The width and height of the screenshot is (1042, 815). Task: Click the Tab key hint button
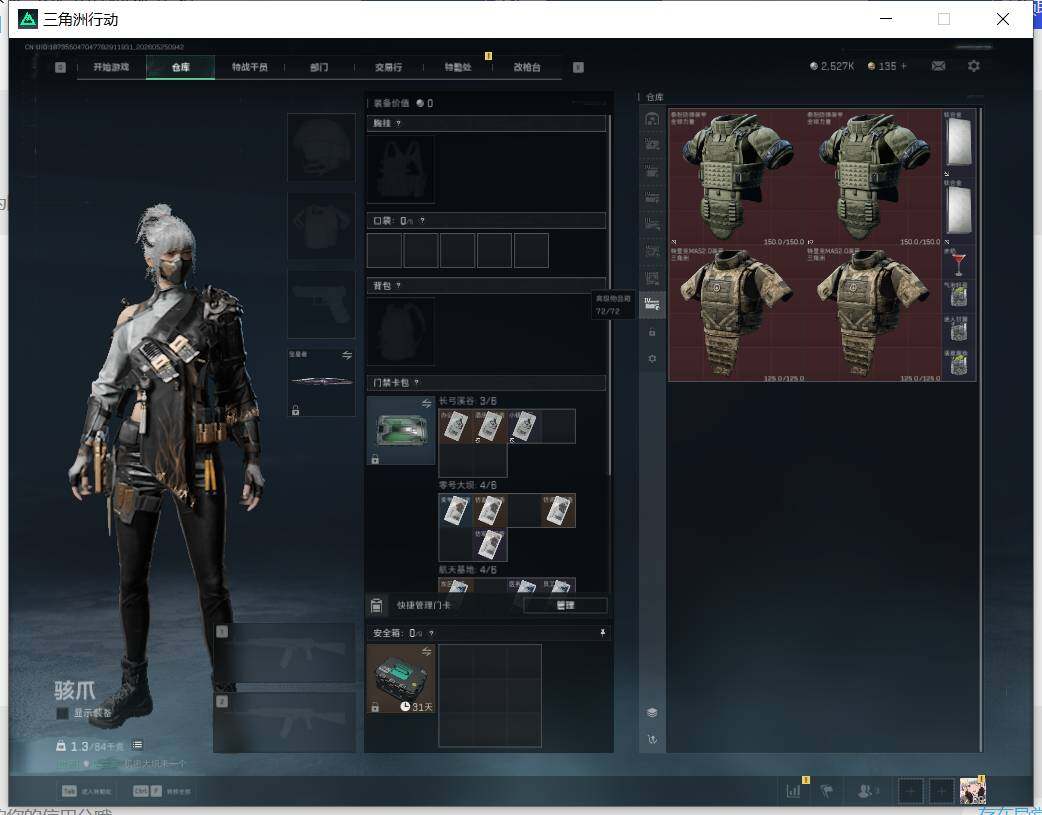point(69,791)
